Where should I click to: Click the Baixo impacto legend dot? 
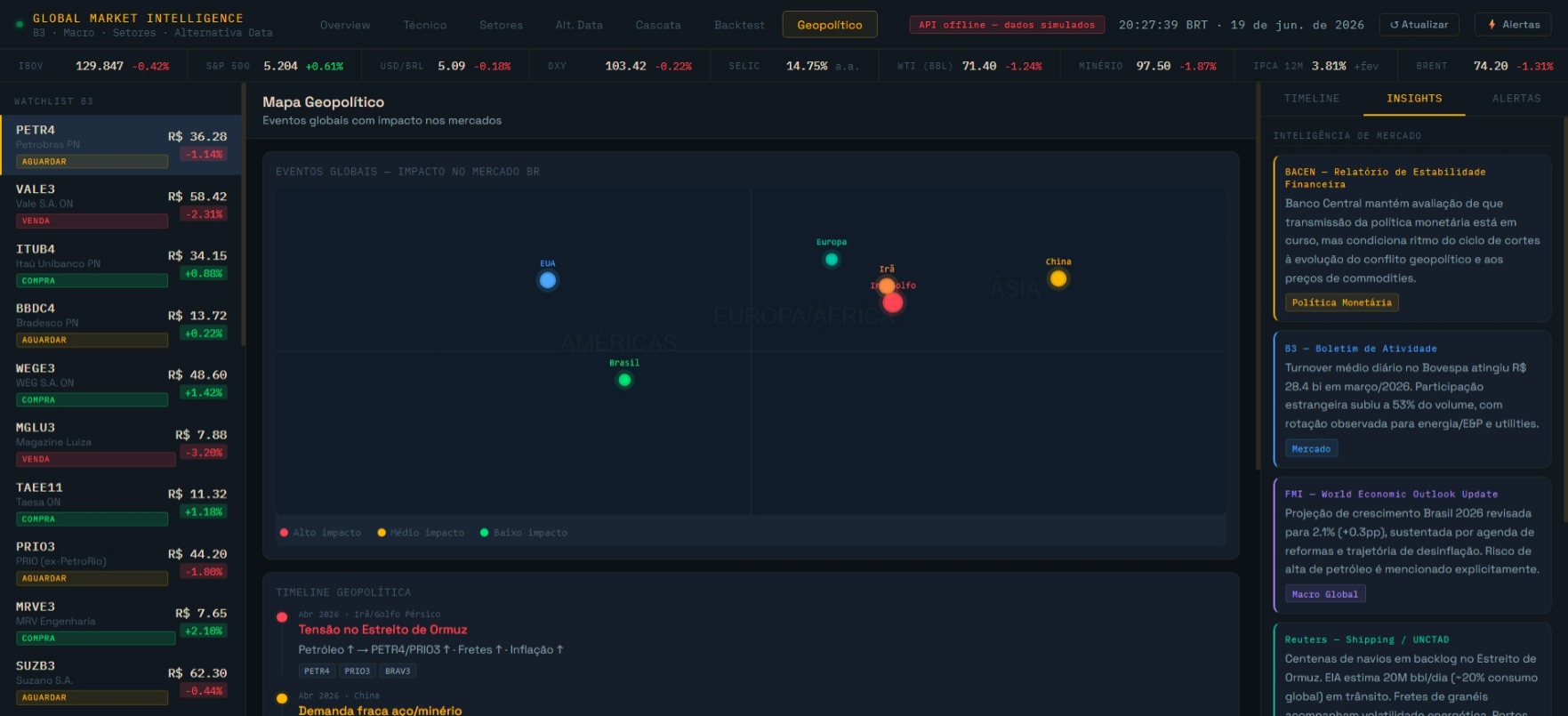(x=484, y=533)
